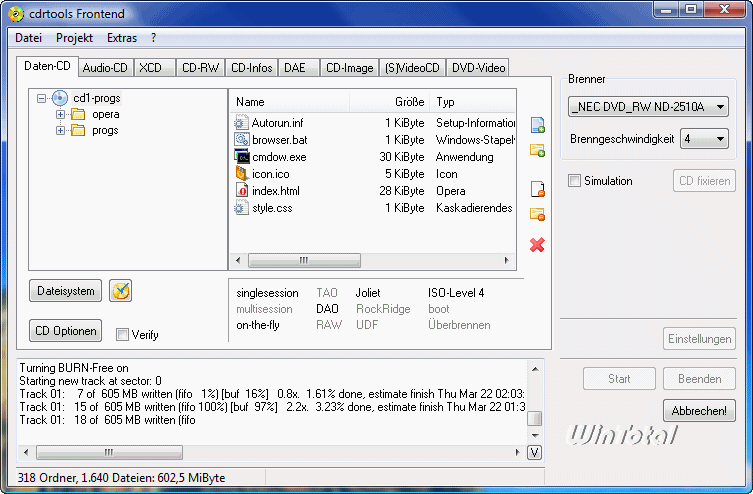The image size is (753, 494).
Task: Switch to the CD-RW tab
Action: [200, 68]
